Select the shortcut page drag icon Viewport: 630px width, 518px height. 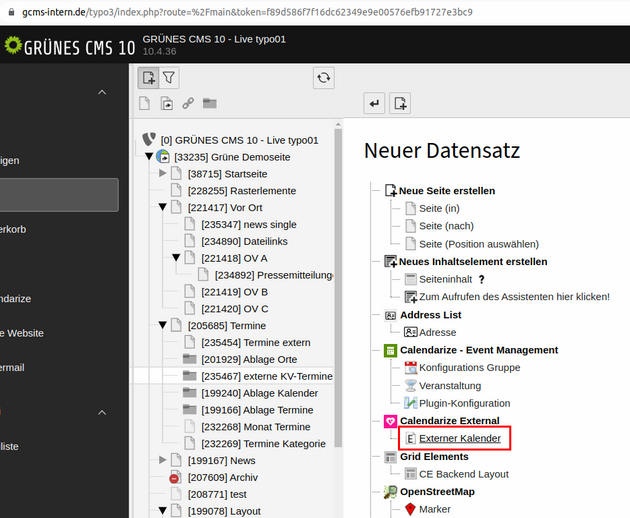point(167,103)
